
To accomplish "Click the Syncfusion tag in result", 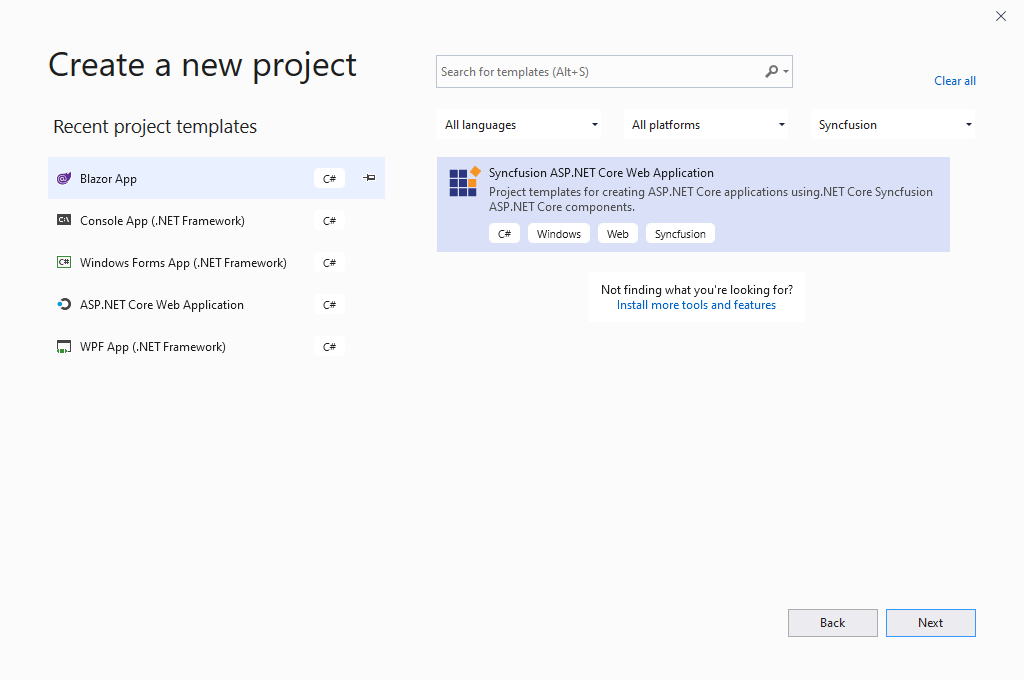I will point(680,233).
